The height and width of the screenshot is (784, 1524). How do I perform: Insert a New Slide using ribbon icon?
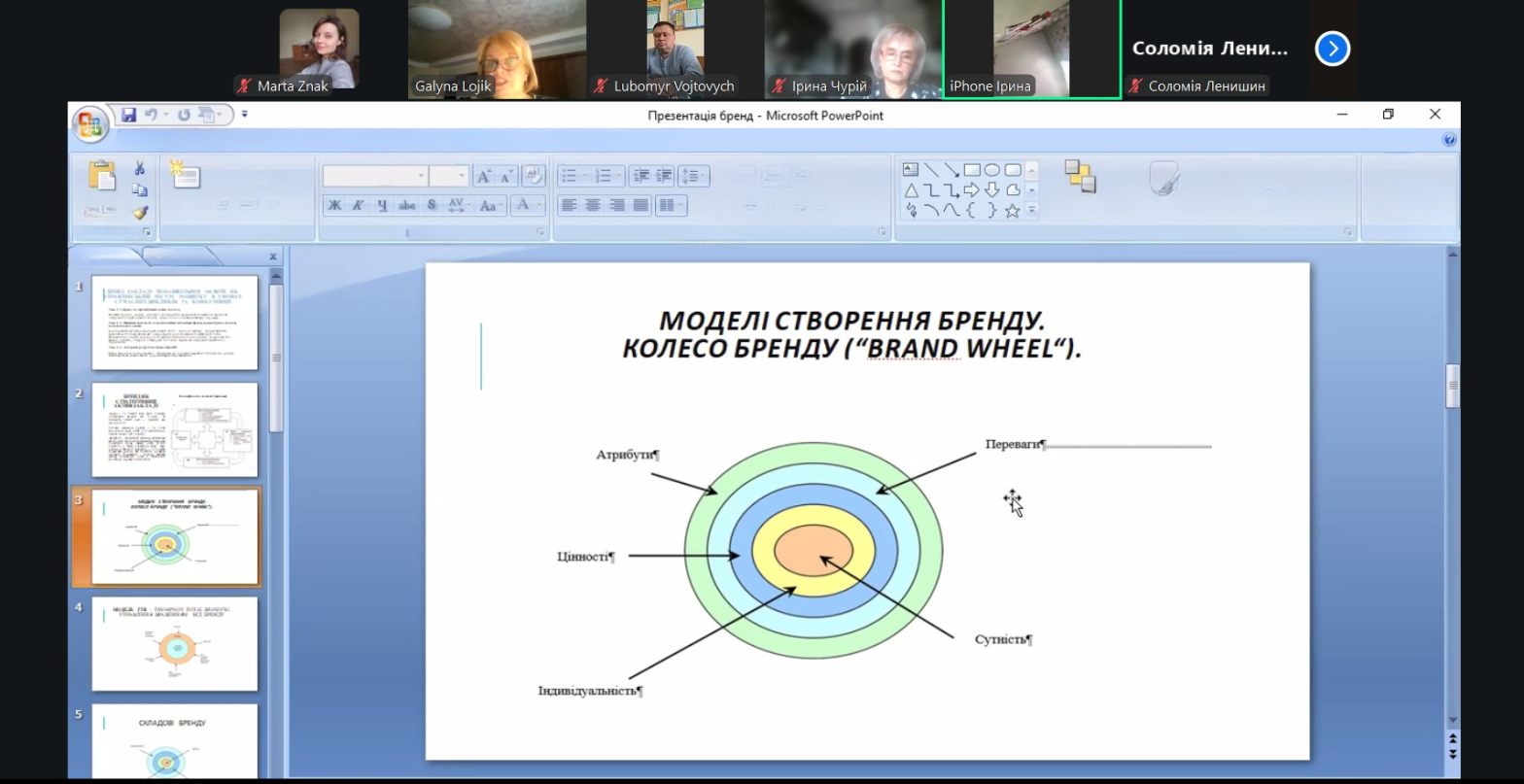pyautogui.click(x=184, y=175)
